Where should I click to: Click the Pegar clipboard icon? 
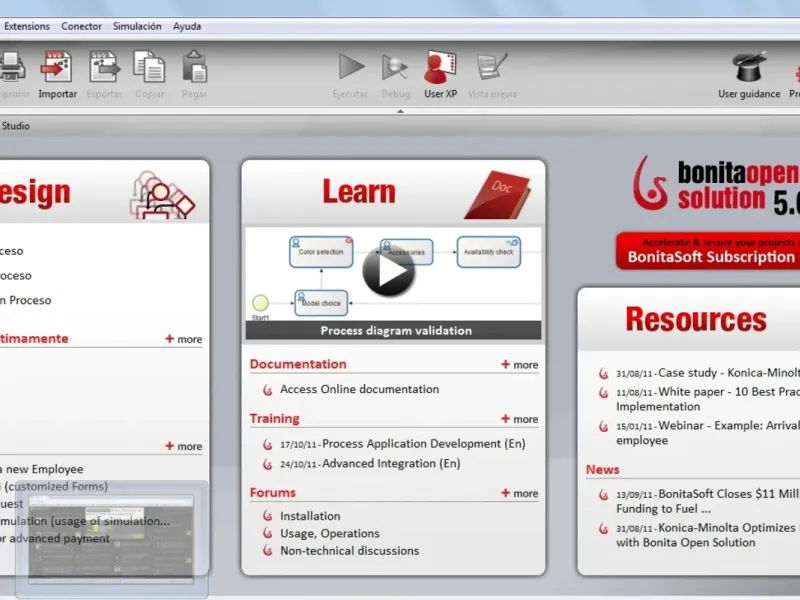tap(194, 66)
